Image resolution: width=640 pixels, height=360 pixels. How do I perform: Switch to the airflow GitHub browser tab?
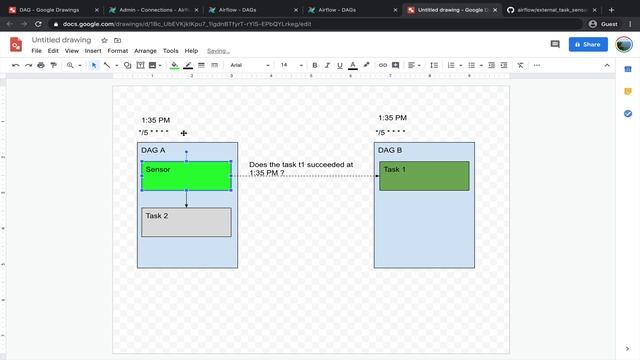tap(551, 10)
